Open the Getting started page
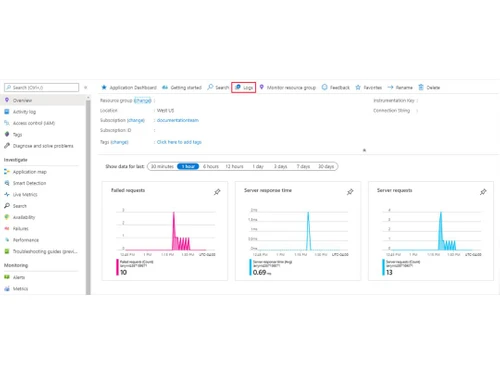500x375 pixels. point(182,87)
